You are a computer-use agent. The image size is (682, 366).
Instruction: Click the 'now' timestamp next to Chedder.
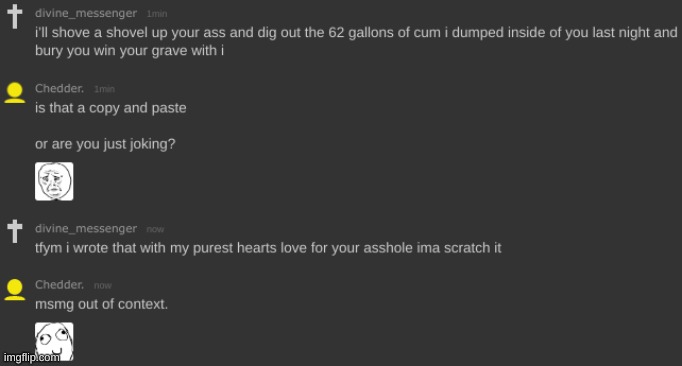103,285
